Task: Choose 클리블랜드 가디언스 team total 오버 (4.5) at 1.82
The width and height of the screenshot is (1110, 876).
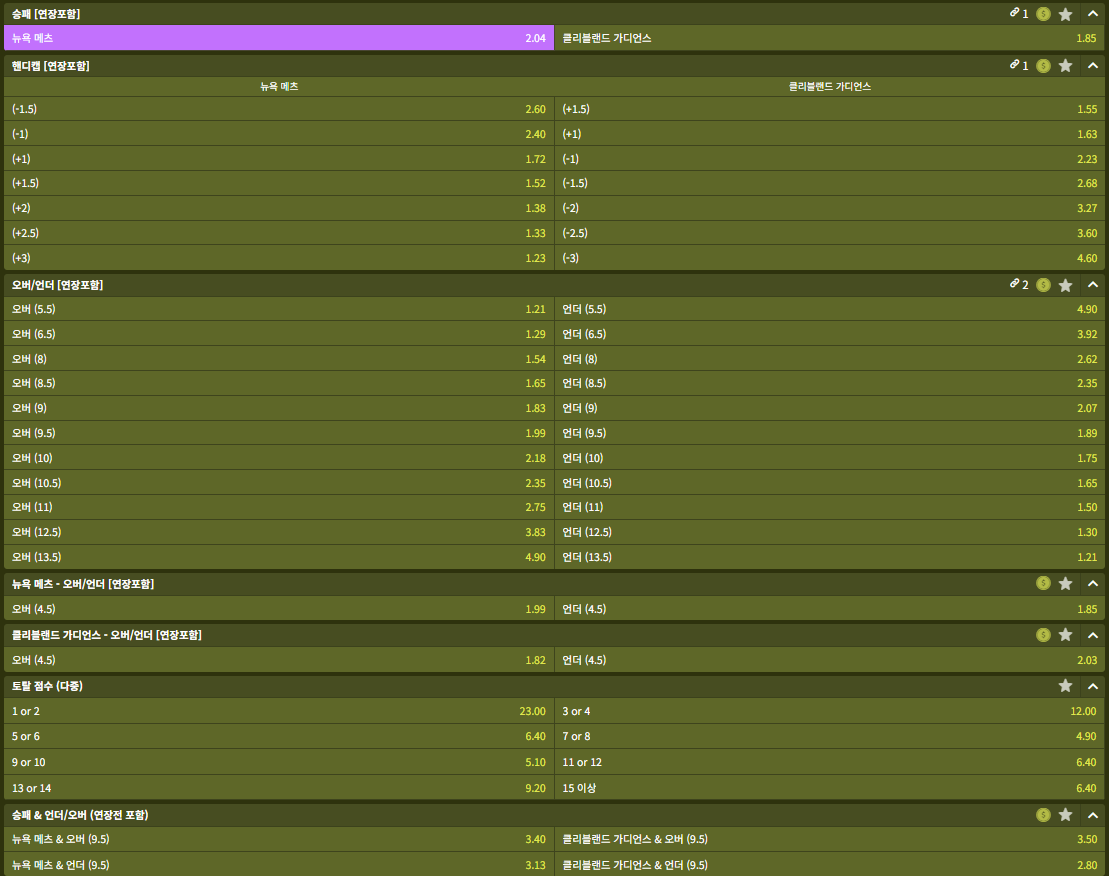Action: coord(279,659)
